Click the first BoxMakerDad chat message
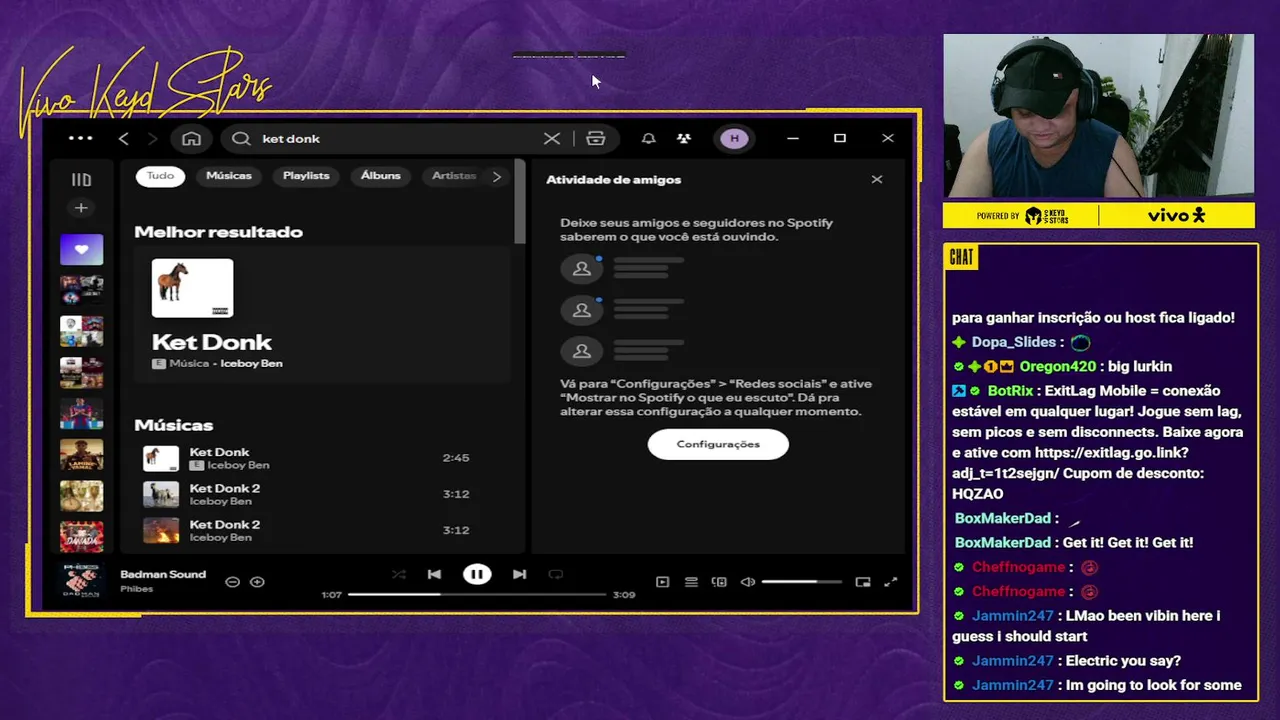 (1017, 518)
